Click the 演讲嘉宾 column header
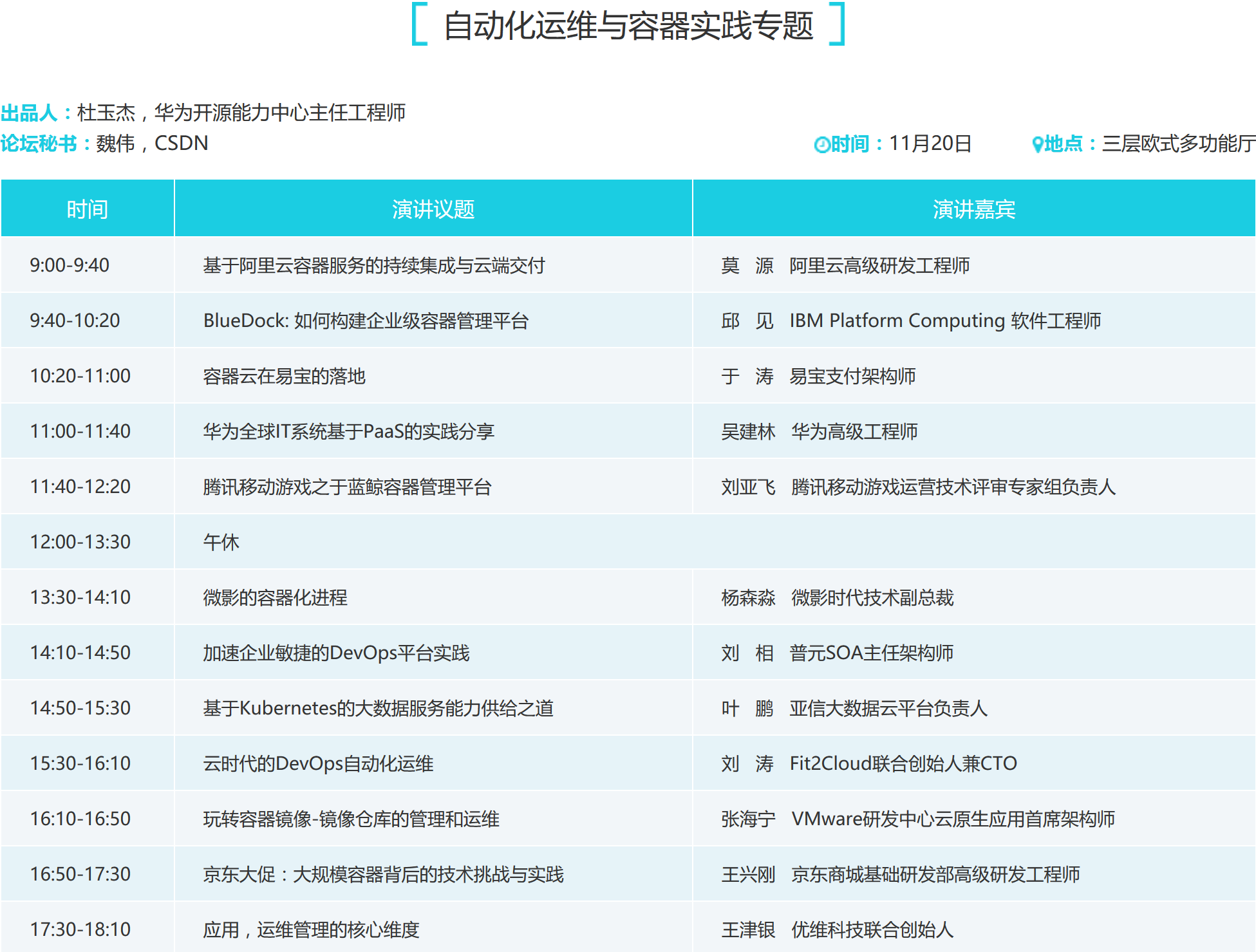This screenshot has height=952, width=1256. [973, 209]
